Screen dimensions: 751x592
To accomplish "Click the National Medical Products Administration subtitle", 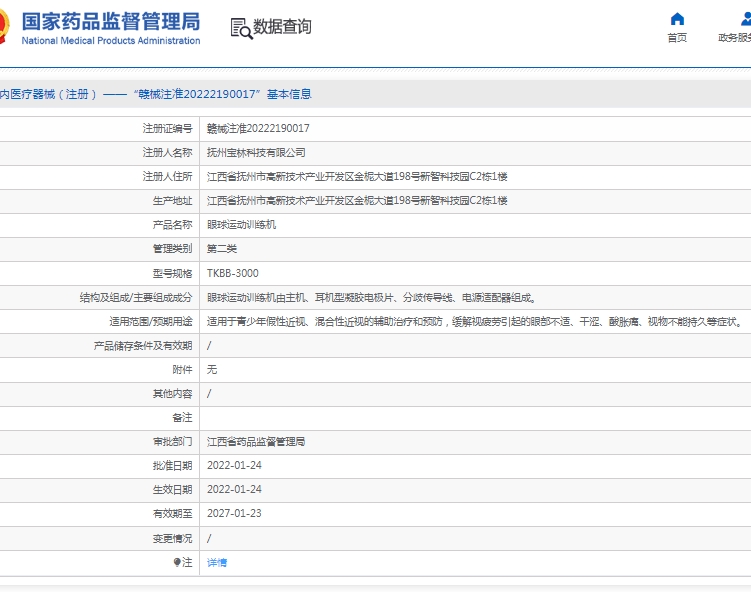I will [111, 41].
